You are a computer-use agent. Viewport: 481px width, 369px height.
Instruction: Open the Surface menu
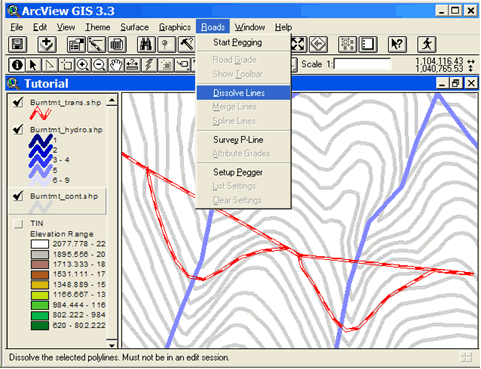tap(134, 27)
